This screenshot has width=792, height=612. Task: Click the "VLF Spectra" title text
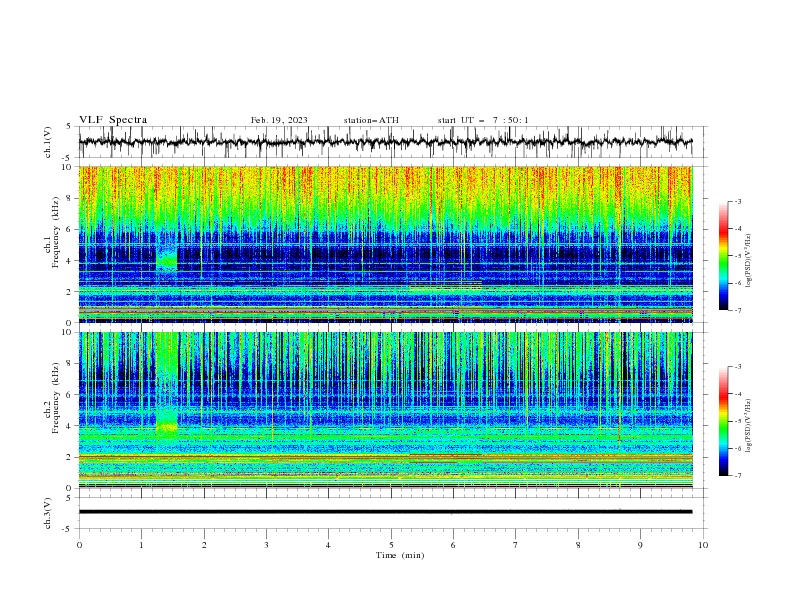113,120
